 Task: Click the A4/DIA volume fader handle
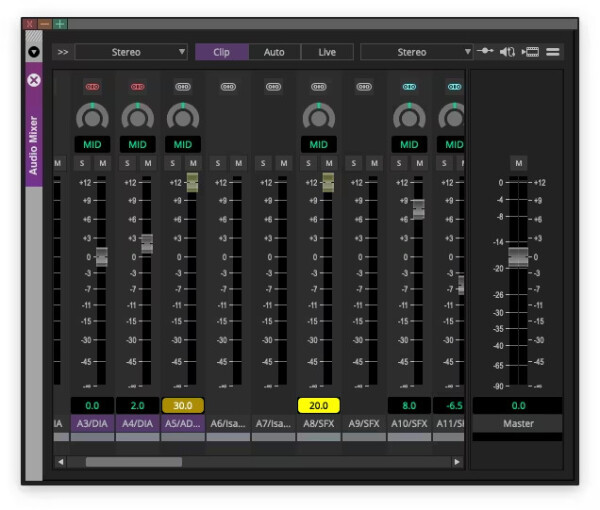point(147,244)
